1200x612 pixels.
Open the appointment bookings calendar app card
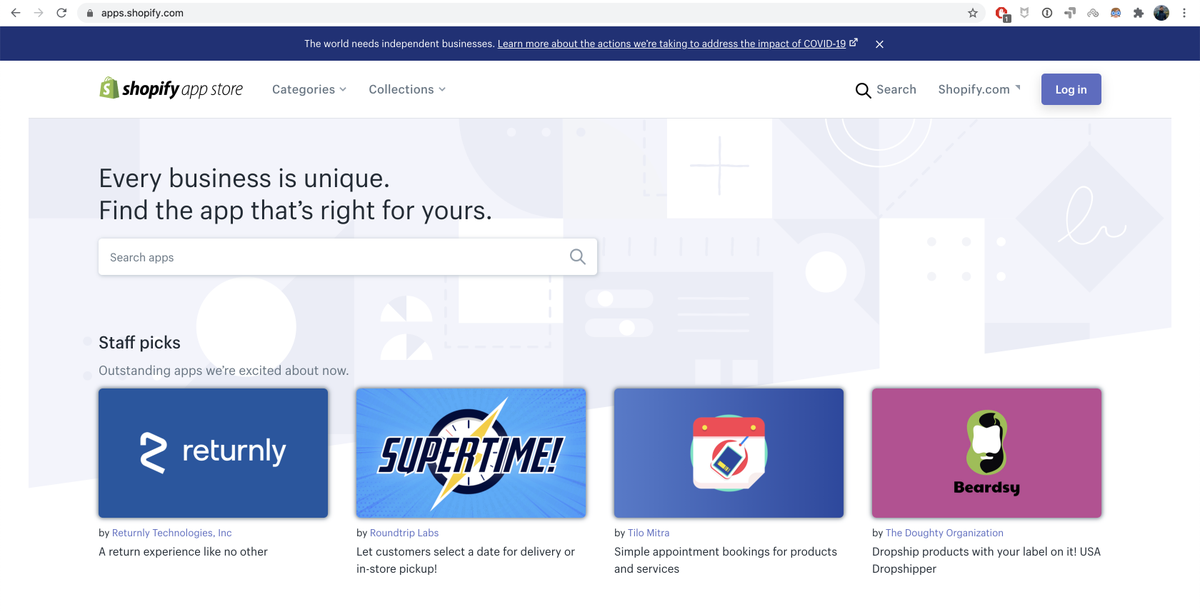[x=729, y=453]
